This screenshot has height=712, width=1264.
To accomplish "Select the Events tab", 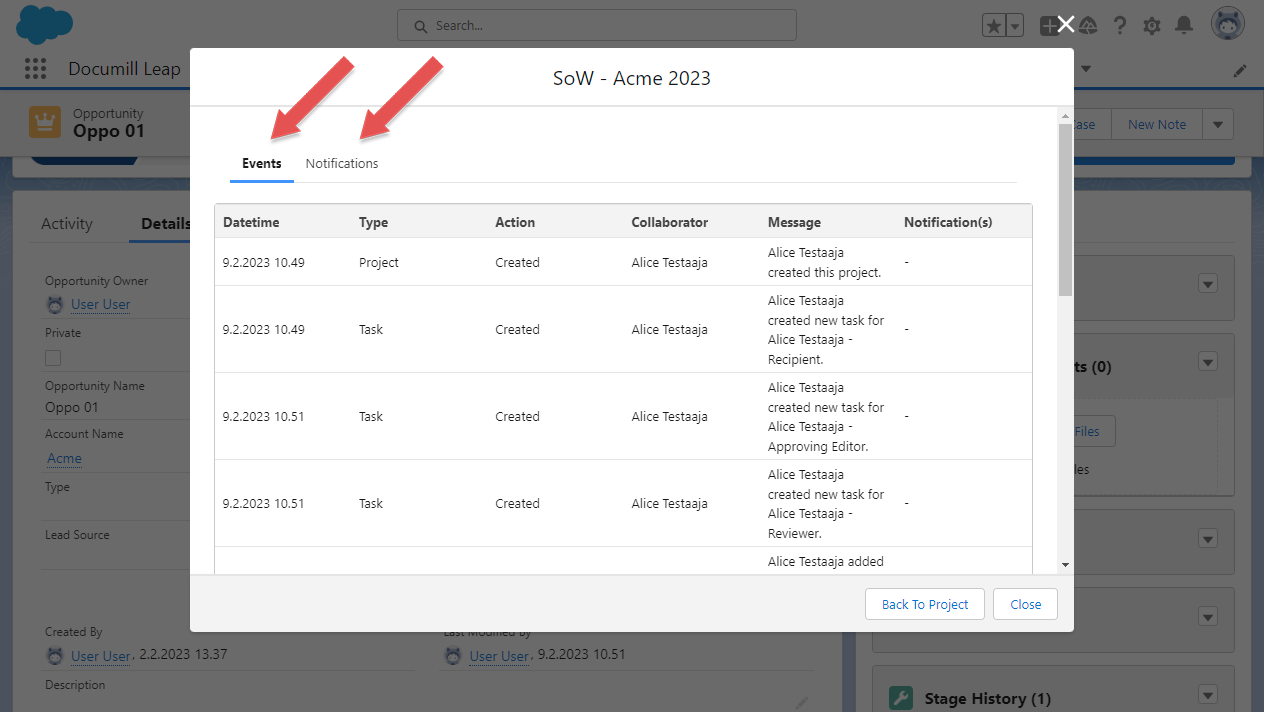I will (262, 163).
